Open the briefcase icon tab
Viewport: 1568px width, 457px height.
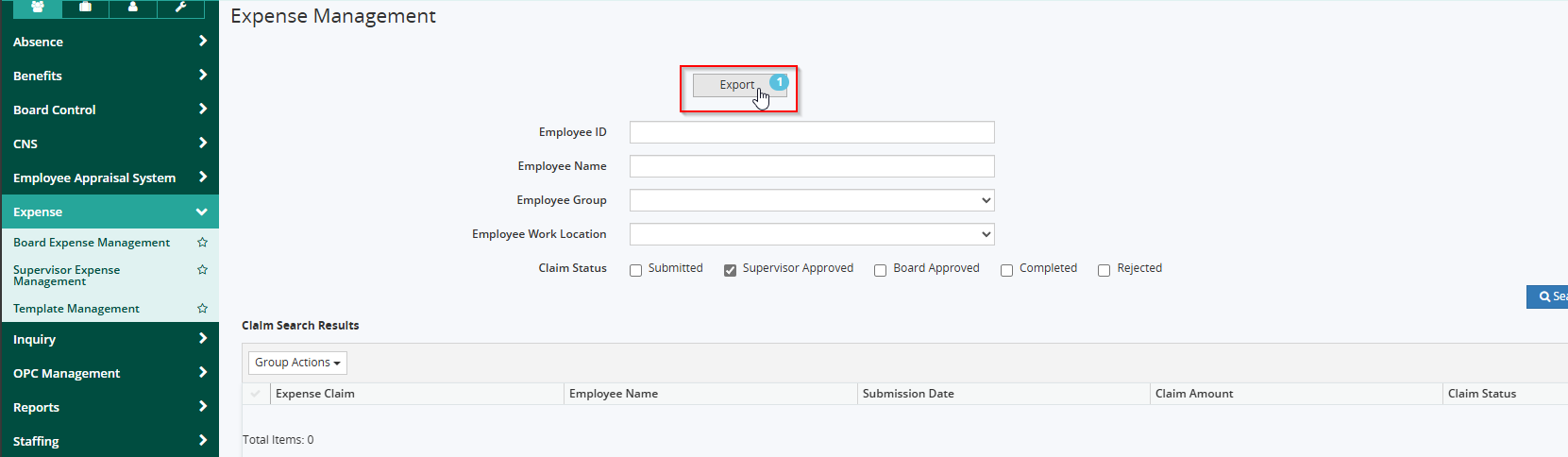(86, 8)
